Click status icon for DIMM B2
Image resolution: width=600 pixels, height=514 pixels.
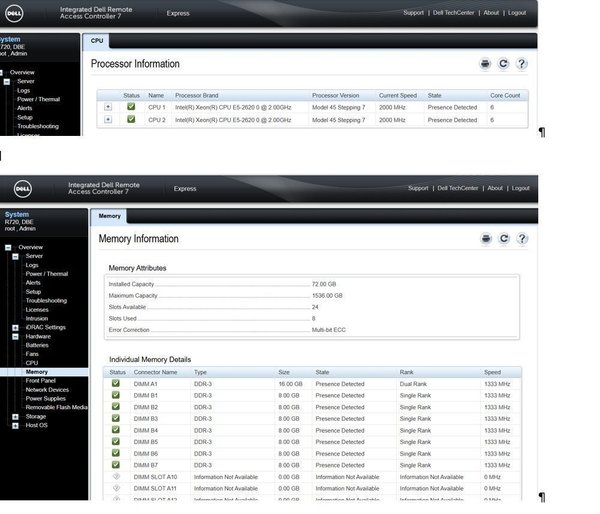[116, 406]
